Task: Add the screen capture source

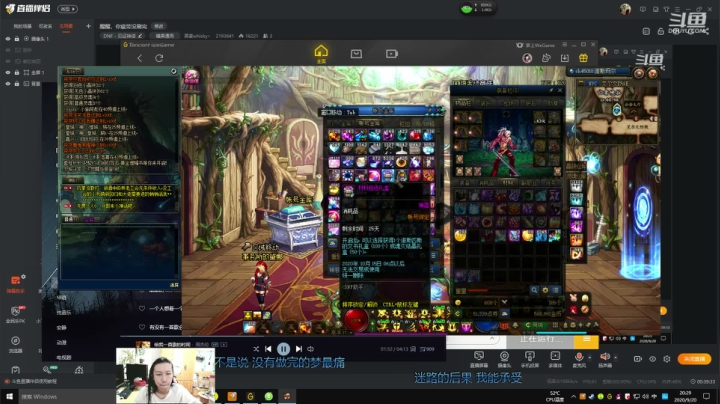Action: click(479, 359)
